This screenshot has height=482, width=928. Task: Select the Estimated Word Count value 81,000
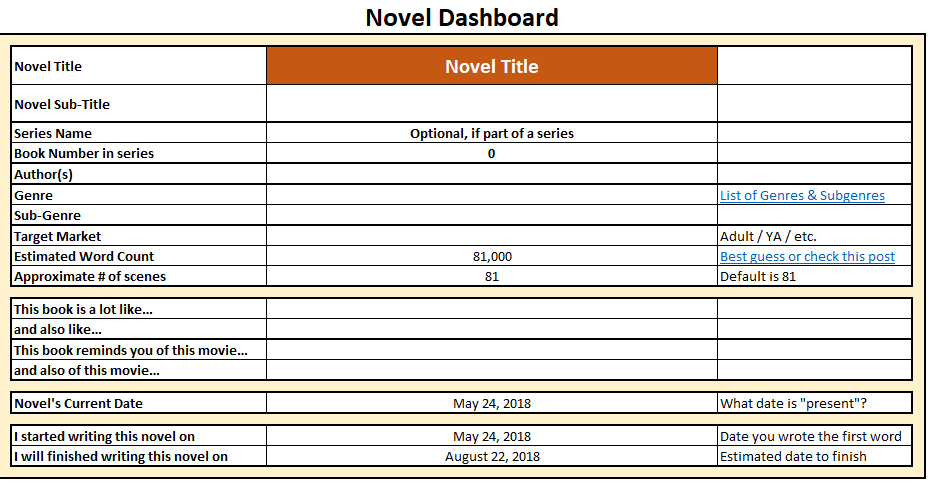point(491,256)
